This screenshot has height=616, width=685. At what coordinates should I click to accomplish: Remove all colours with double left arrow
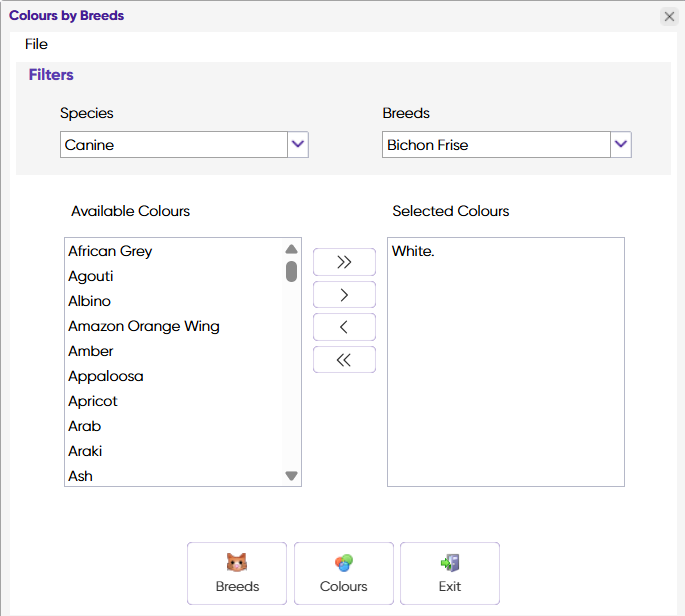coord(344,360)
